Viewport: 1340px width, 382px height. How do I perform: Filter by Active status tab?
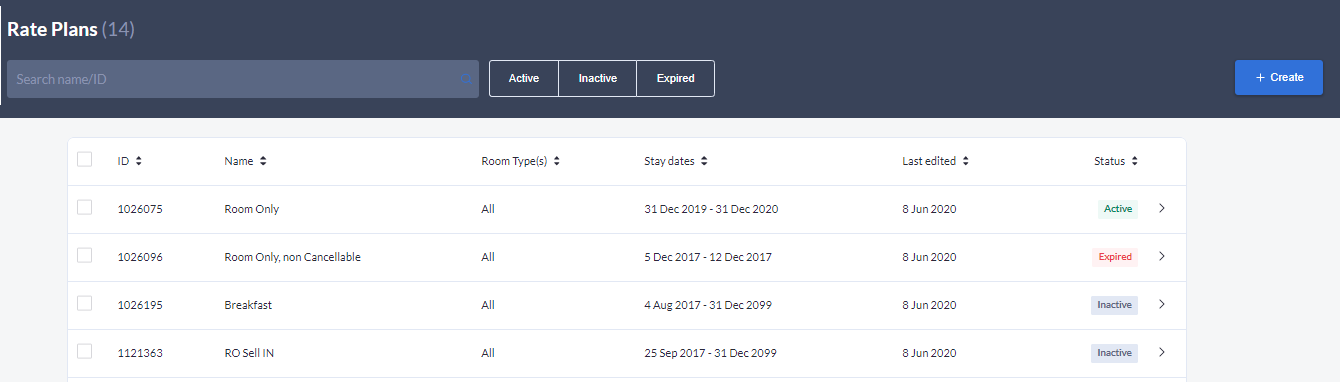524,79
